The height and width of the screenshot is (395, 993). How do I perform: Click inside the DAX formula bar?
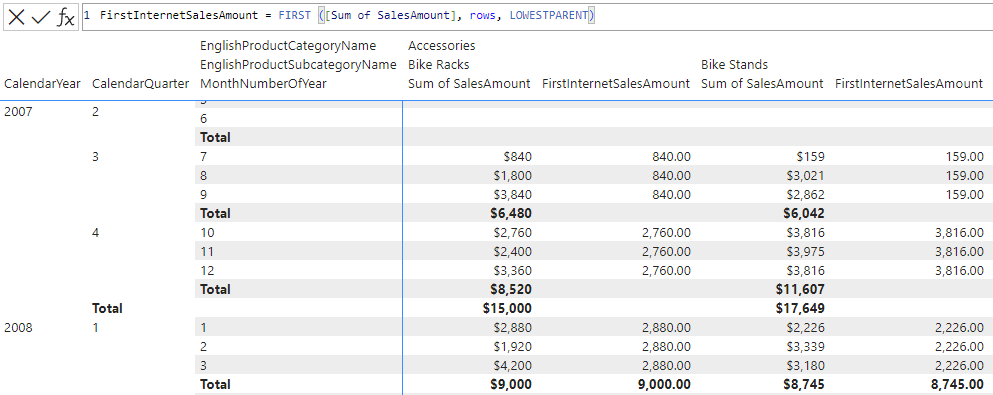[x=537, y=16]
